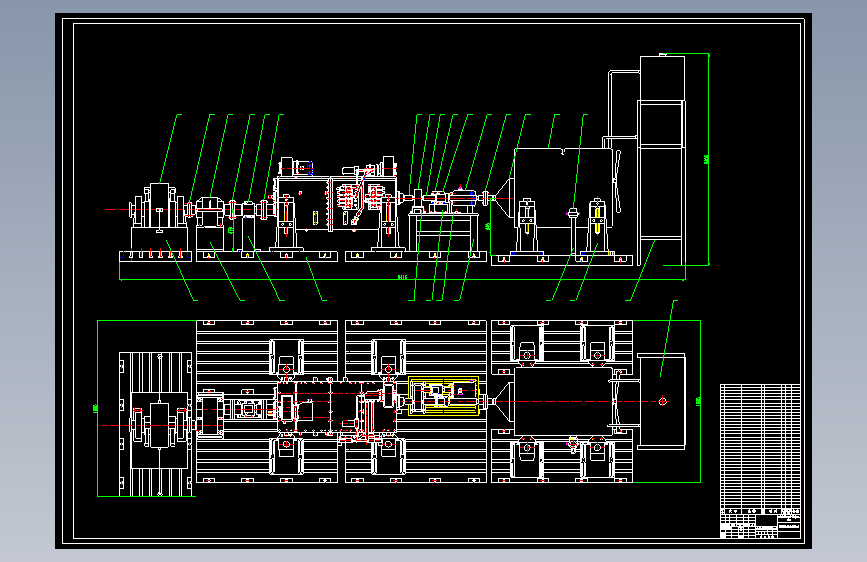Click the leftmost motor in the elevation view
Image resolution: width=867 pixels, height=562 pixels.
tap(159, 207)
